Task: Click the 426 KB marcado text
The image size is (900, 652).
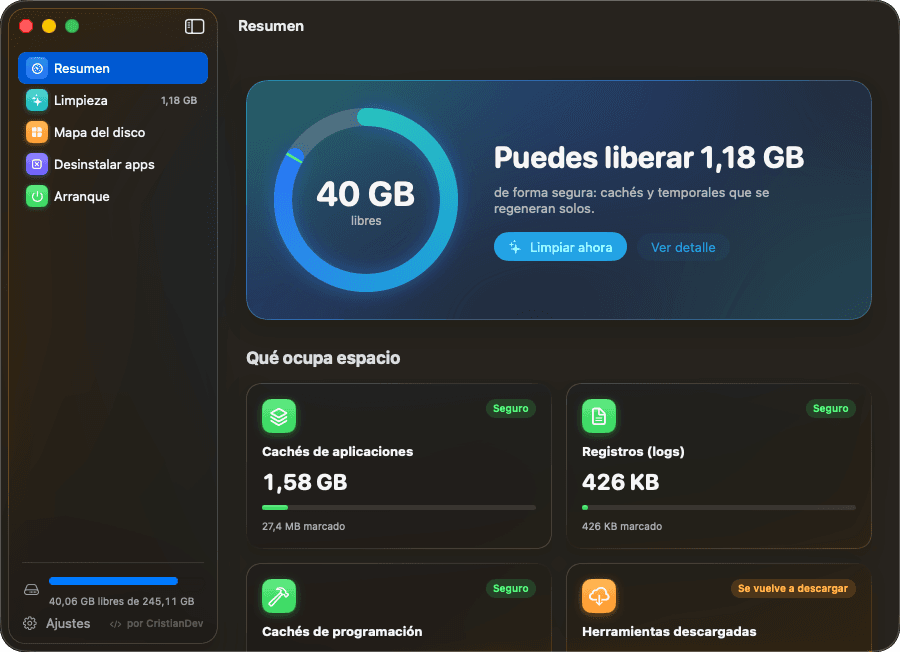Action: pos(622,526)
